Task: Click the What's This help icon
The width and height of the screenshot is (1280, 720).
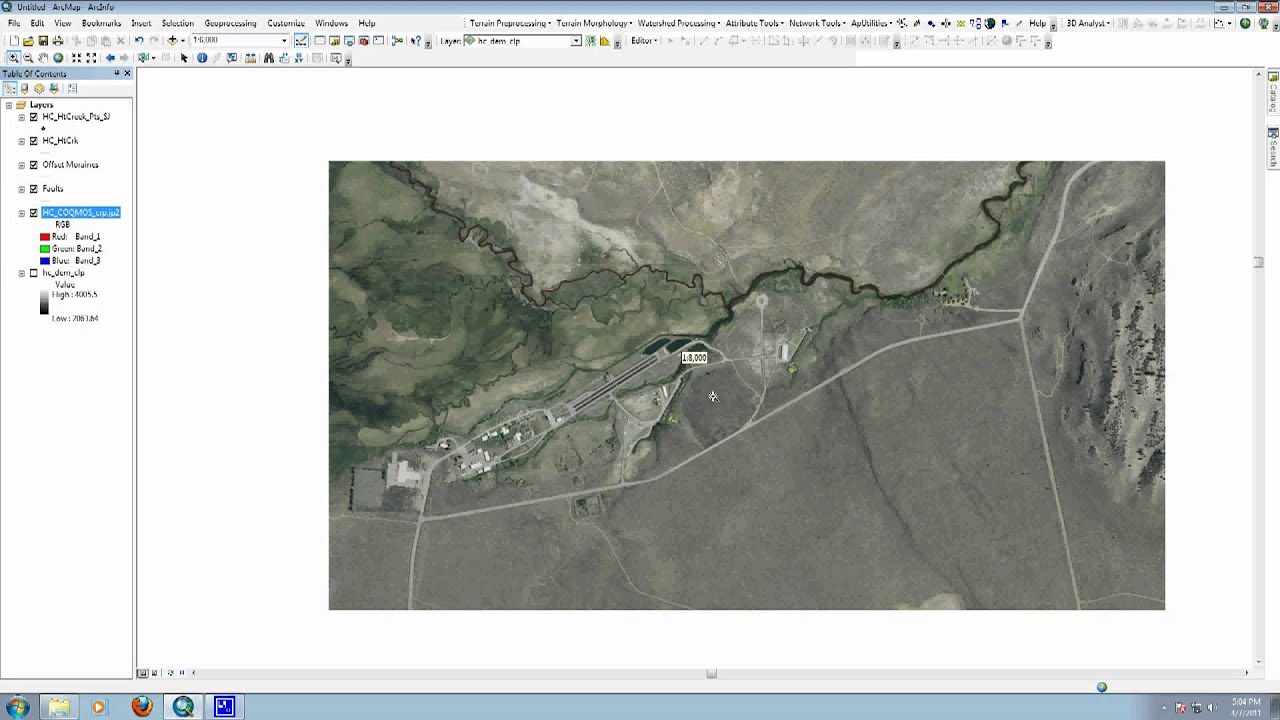Action: pos(416,40)
